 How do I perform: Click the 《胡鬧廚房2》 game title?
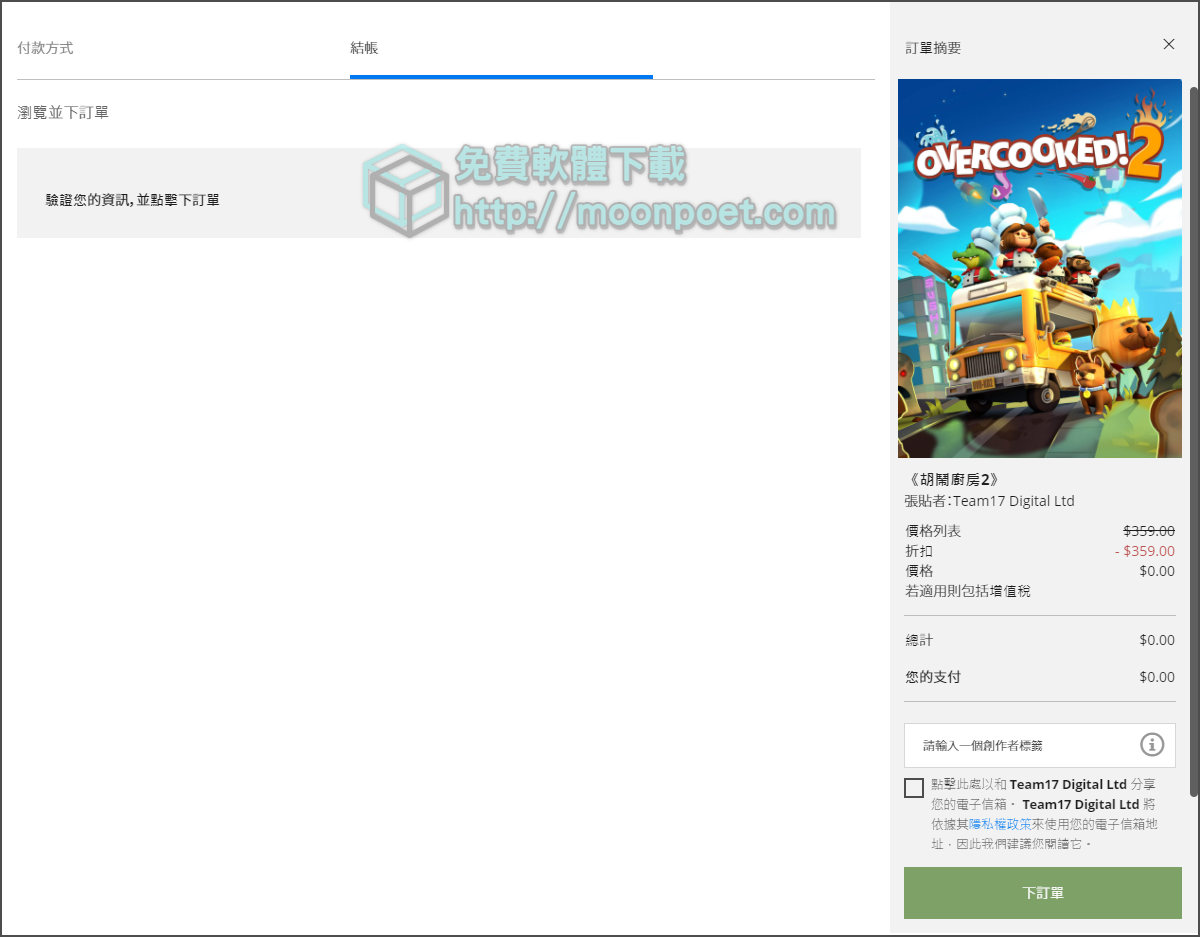tap(951, 480)
